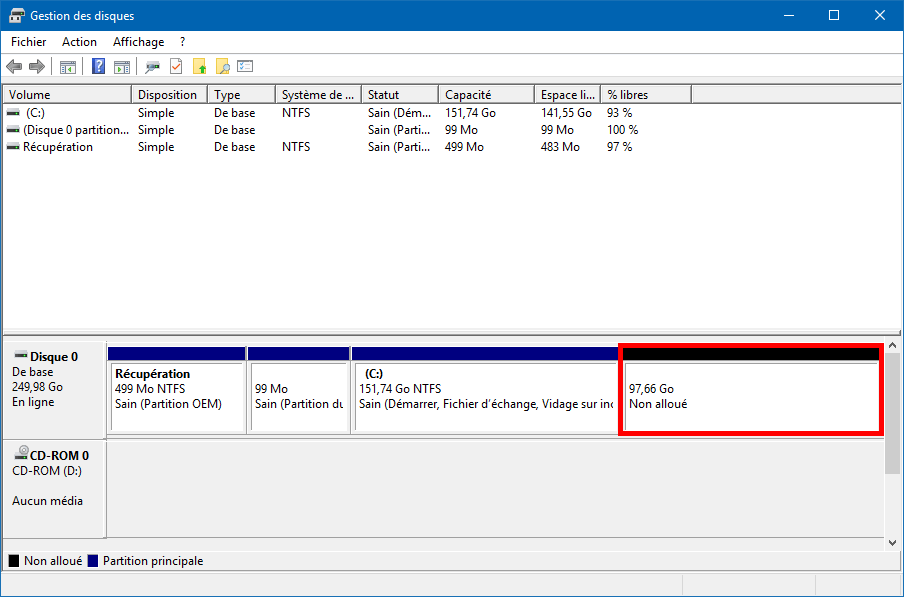Click the Gestion des disques title bar icon
Screen dimensions: 904x597
tap(16, 16)
